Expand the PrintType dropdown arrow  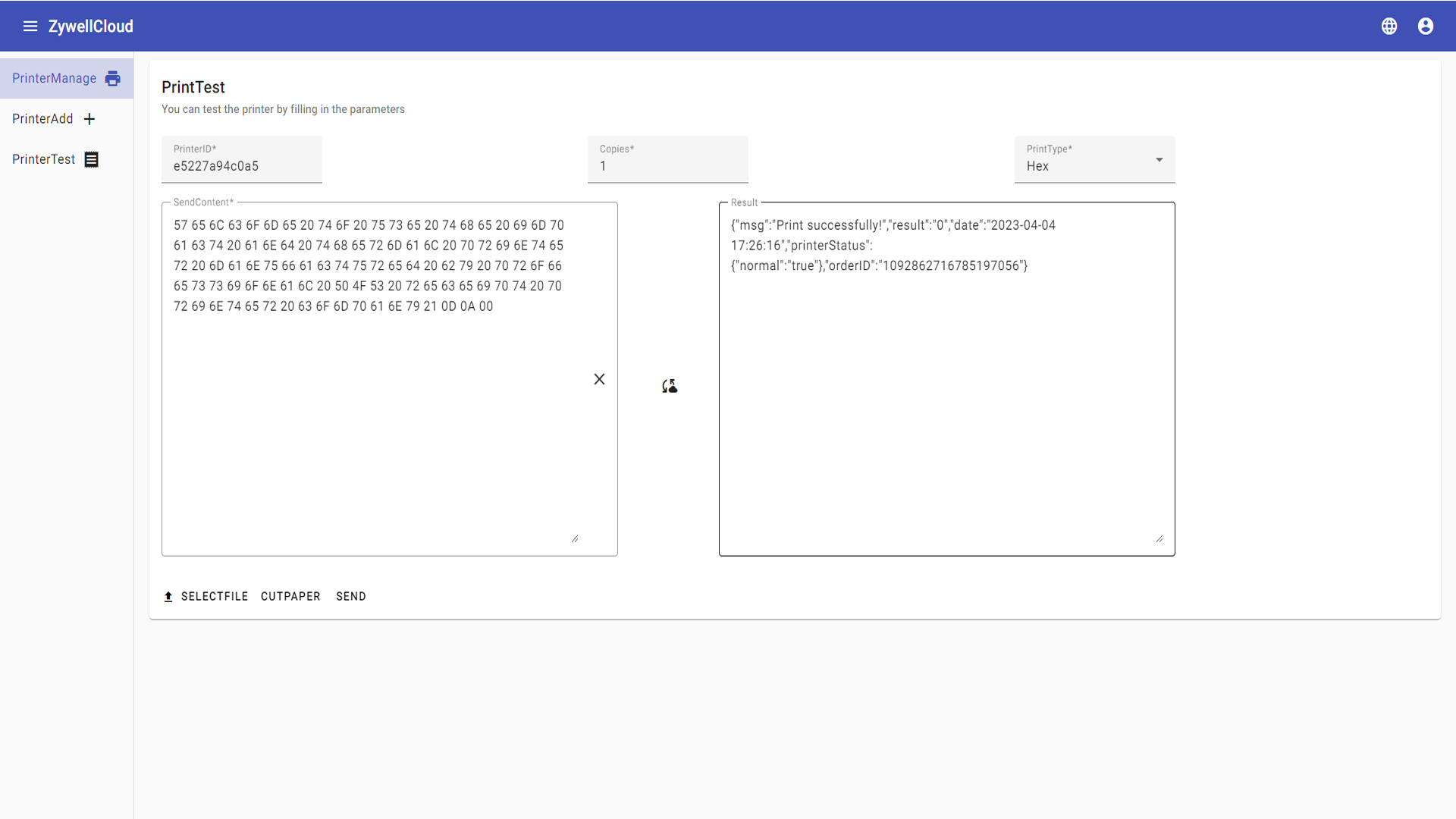1159,160
